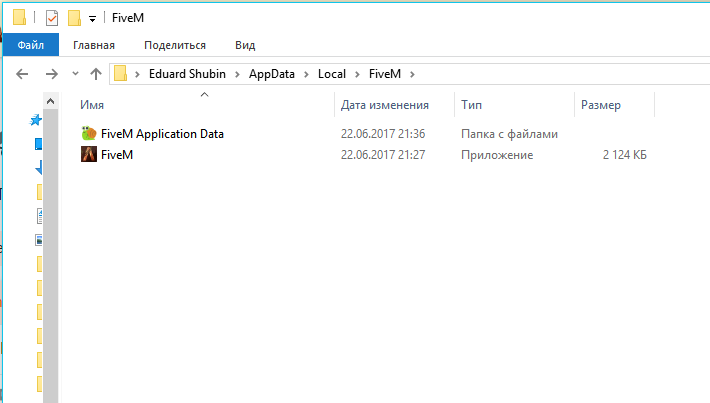Screen dimensions: 710x403
Task: Expand chevron before Eduard Shubin in path
Action: click(x=137, y=74)
